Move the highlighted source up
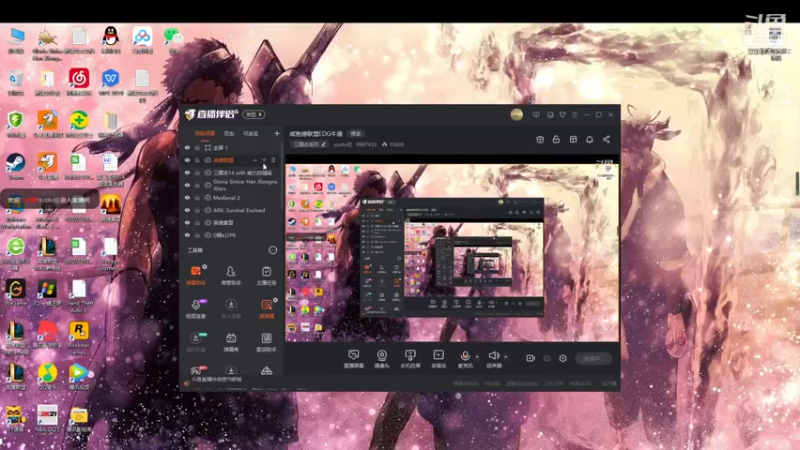 click(x=255, y=160)
